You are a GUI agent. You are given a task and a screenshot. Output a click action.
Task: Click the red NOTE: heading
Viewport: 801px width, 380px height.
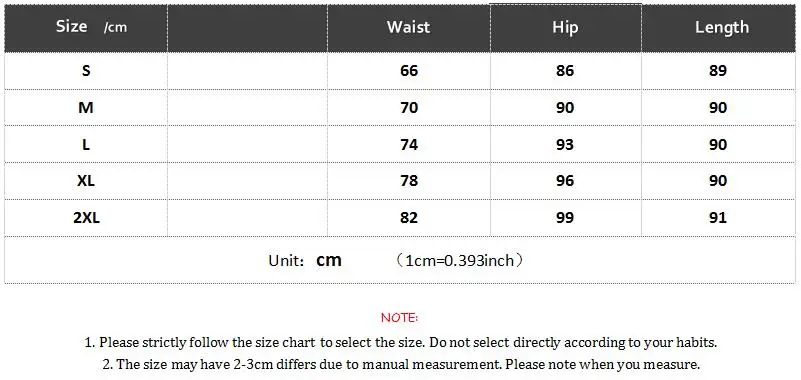[x=399, y=318]
